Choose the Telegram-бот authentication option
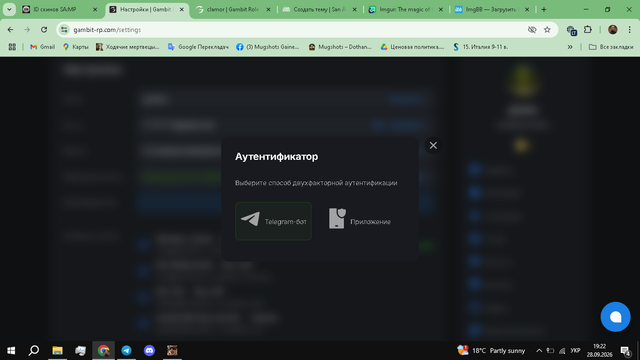The image size is (640, 360). click(273, 221)
